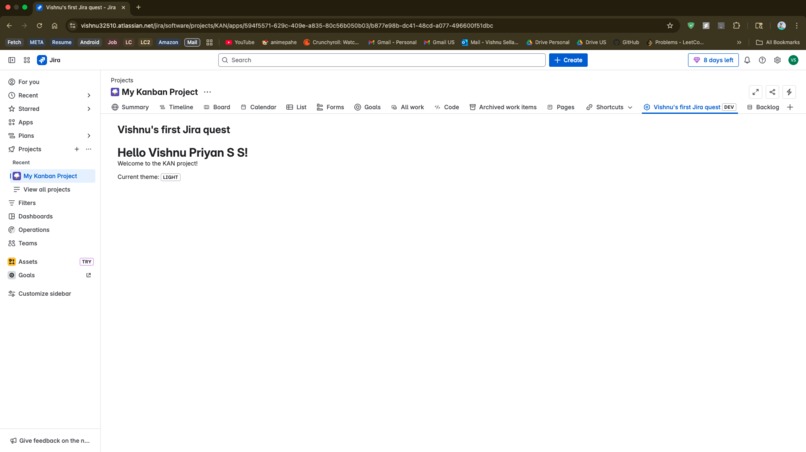This screenshot has height=452, width=806.
Task: Reload the browser page
Action: click(x=39, y=26)
